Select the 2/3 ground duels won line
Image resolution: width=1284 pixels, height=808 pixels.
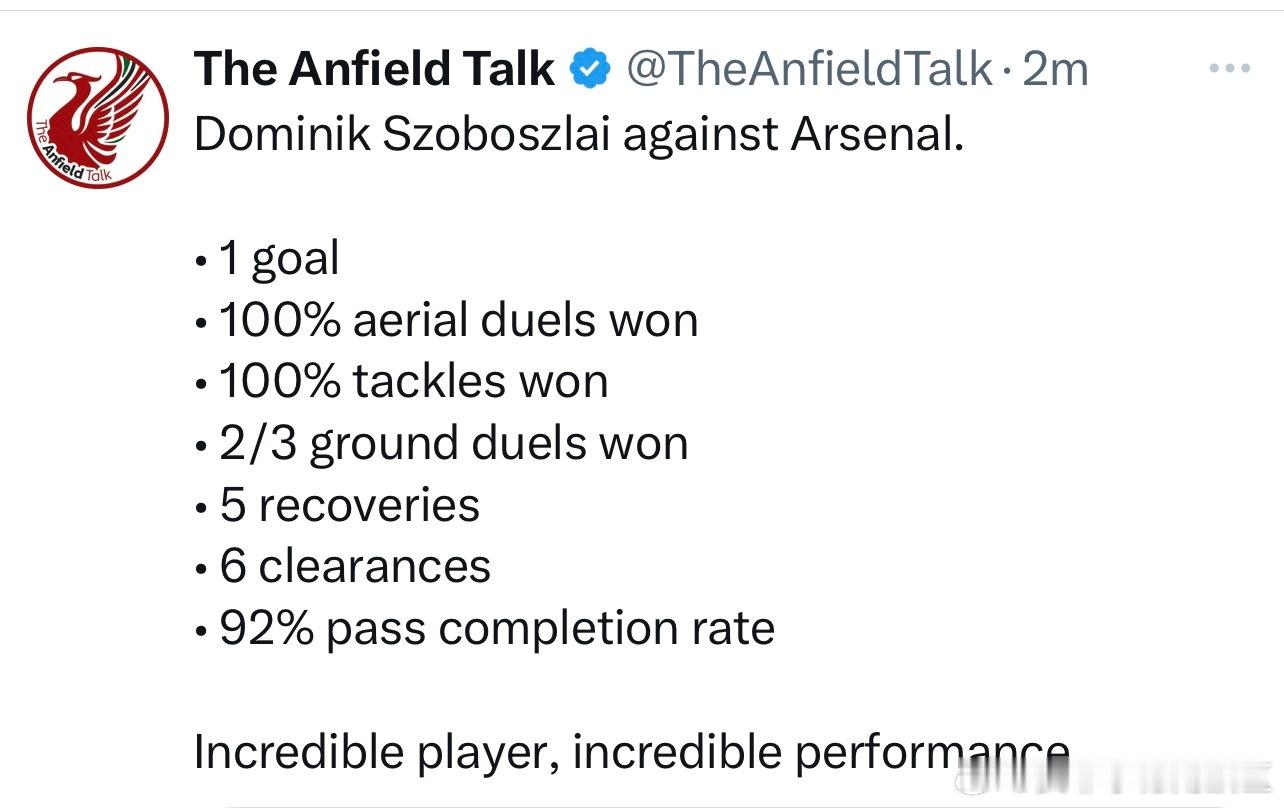pyautogui.click(x=441, y=443)
